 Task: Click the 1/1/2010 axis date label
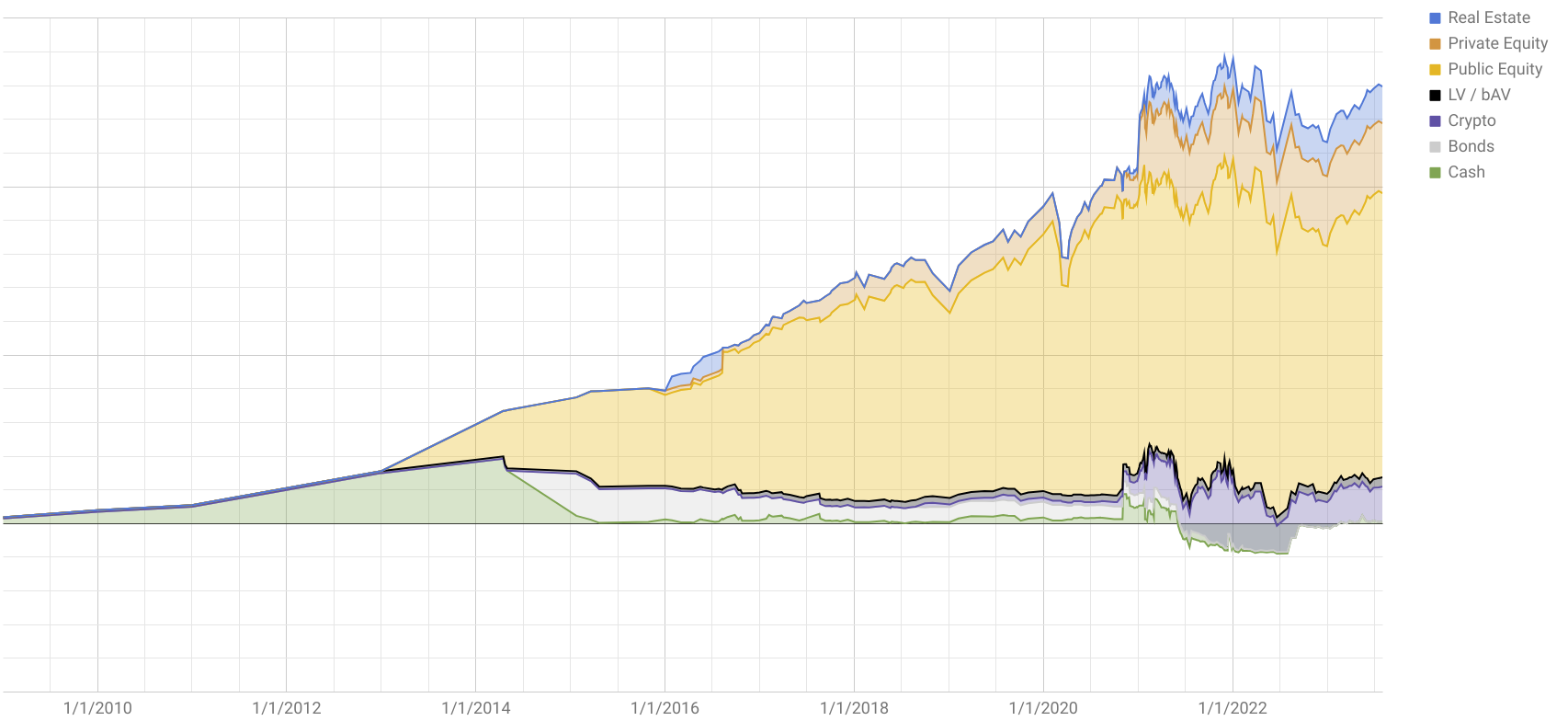(x=97, y=707)
